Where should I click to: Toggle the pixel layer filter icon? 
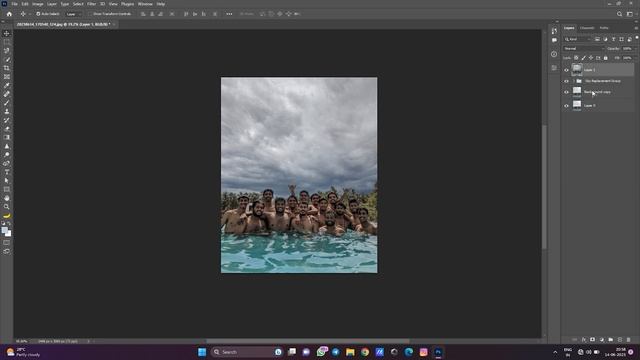pyautogui.click(x=597, y=39)
